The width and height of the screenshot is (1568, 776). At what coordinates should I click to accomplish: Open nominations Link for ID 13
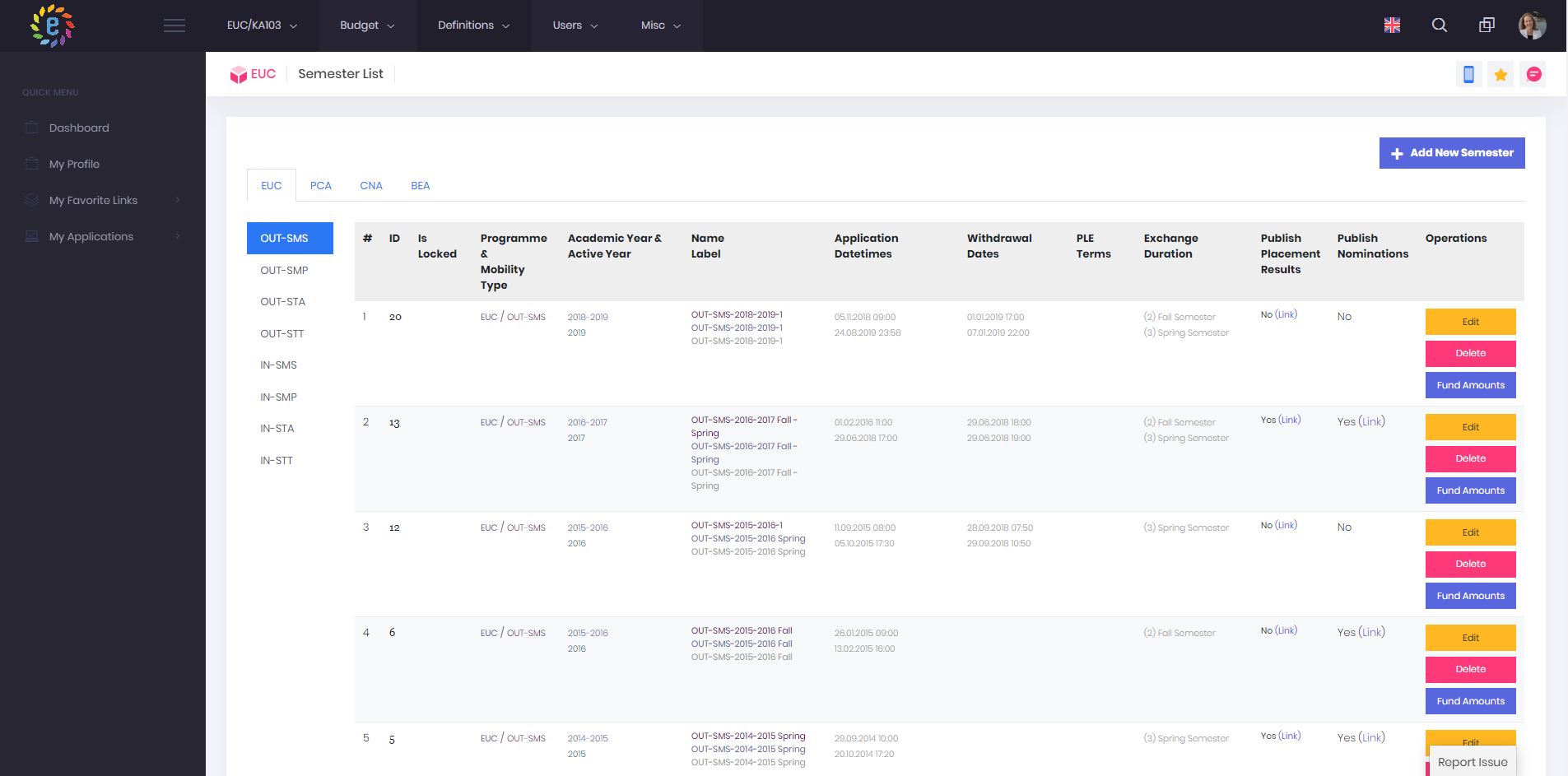point(1371,421)
